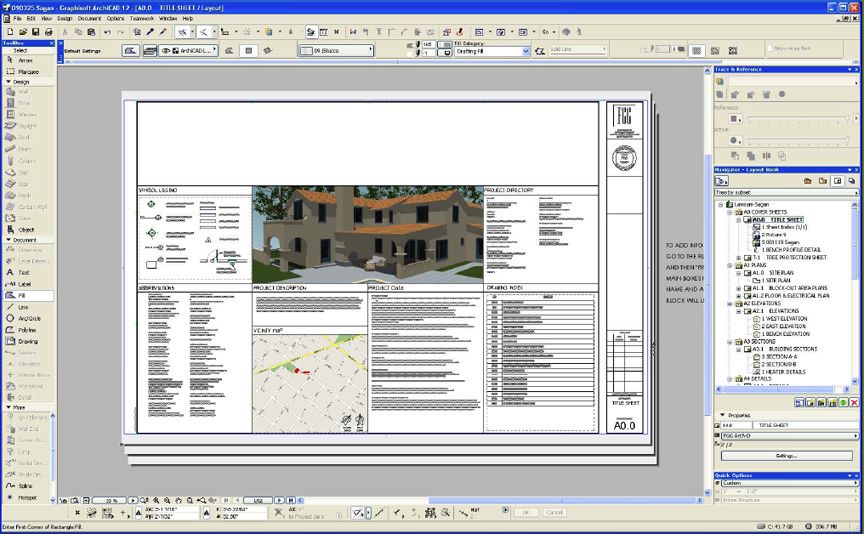Click the Project Map folder icon in Navigator
The image size is (864, 534).
click(807, 181)
